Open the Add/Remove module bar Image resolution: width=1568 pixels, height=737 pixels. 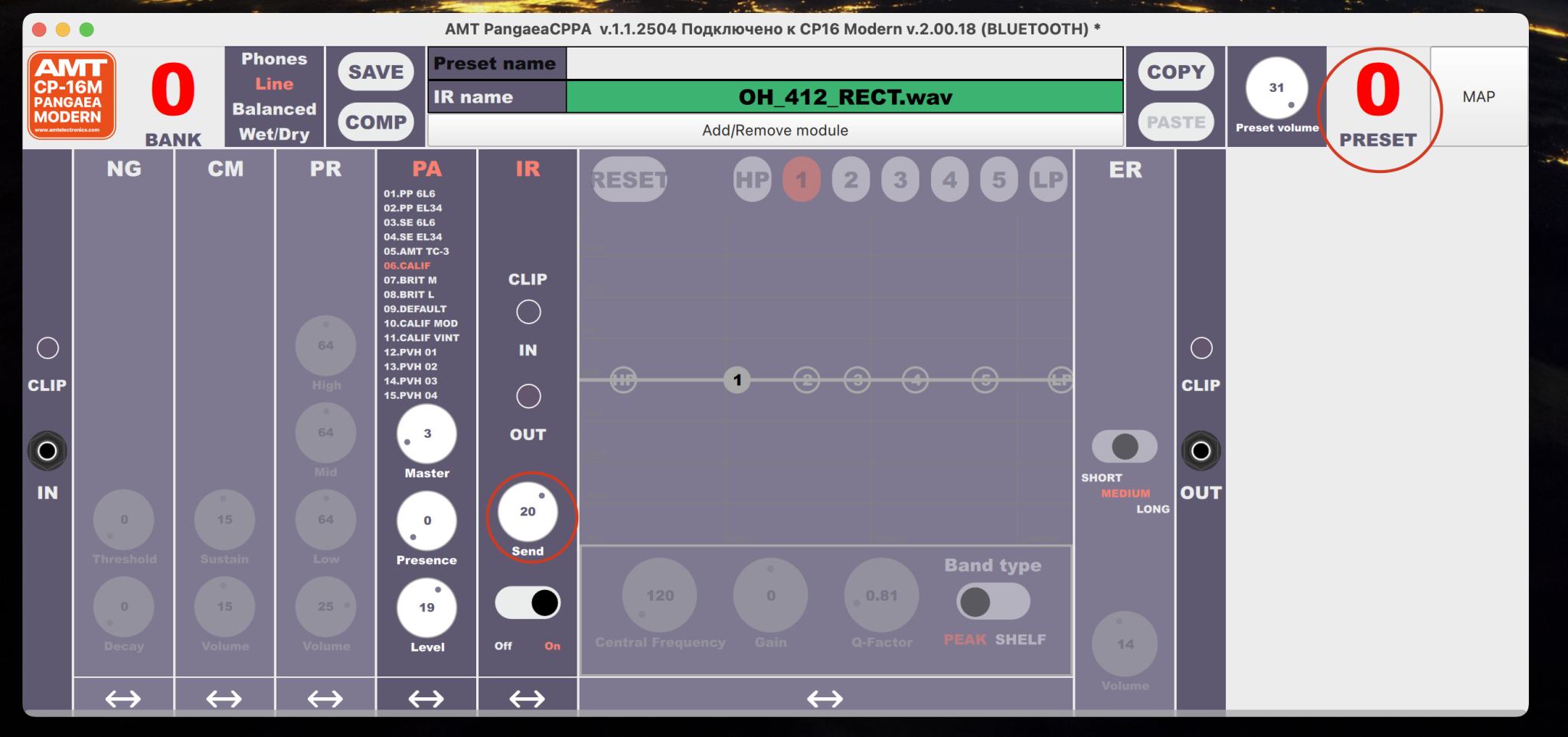pos(775,130)
